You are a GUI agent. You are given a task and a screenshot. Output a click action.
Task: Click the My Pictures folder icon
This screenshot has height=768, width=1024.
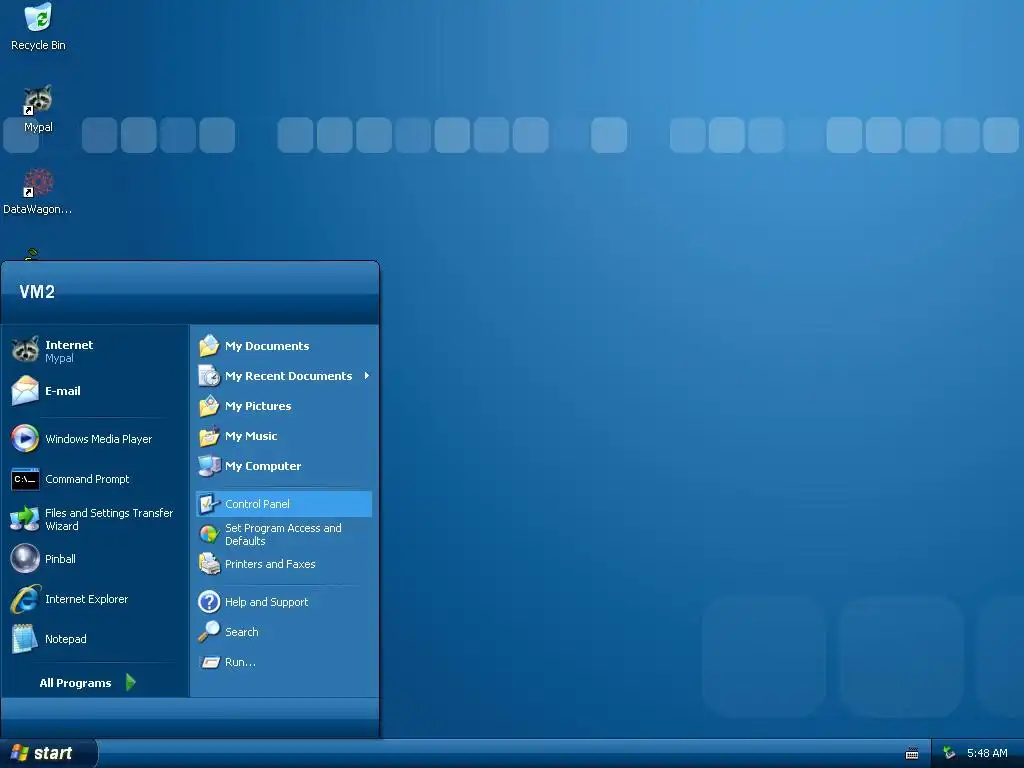tap(209, 406)
